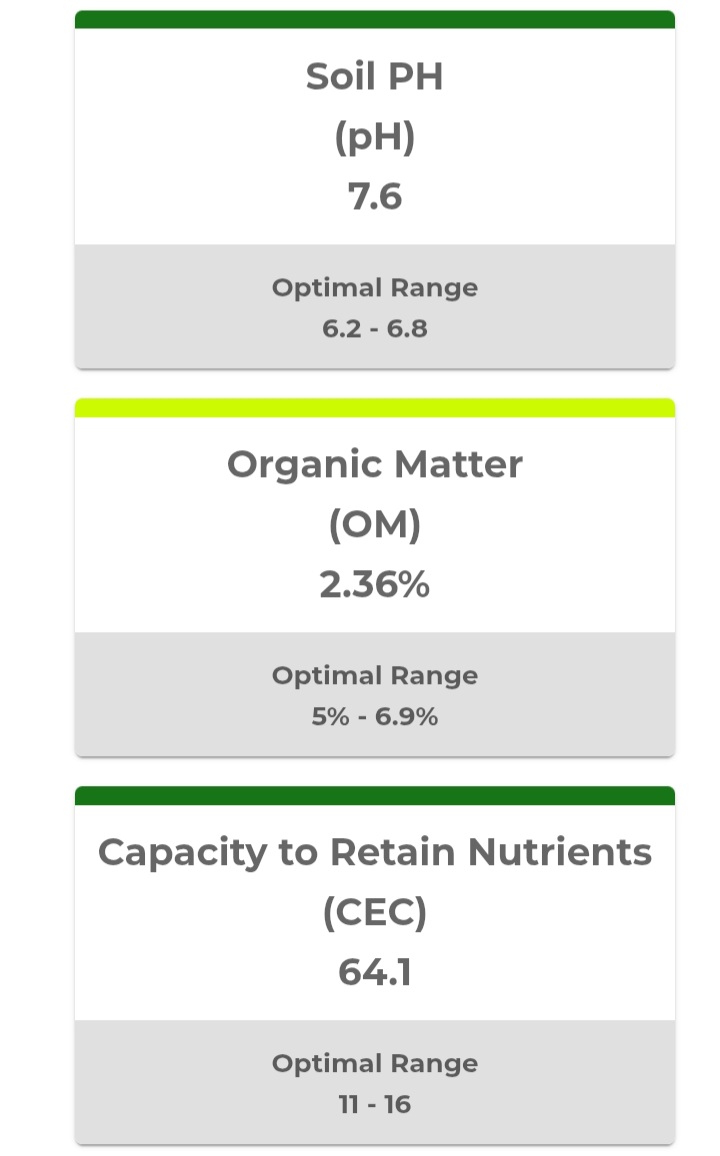The width and height of the screenshot is (720, 1156).
Task: Tap the 6.2 - 6.8 optimal range
Action: (x=374, y=328)
